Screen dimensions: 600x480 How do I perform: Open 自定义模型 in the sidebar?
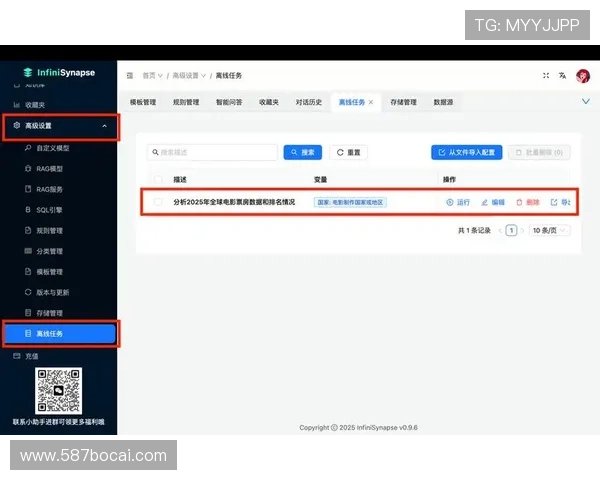53,148
